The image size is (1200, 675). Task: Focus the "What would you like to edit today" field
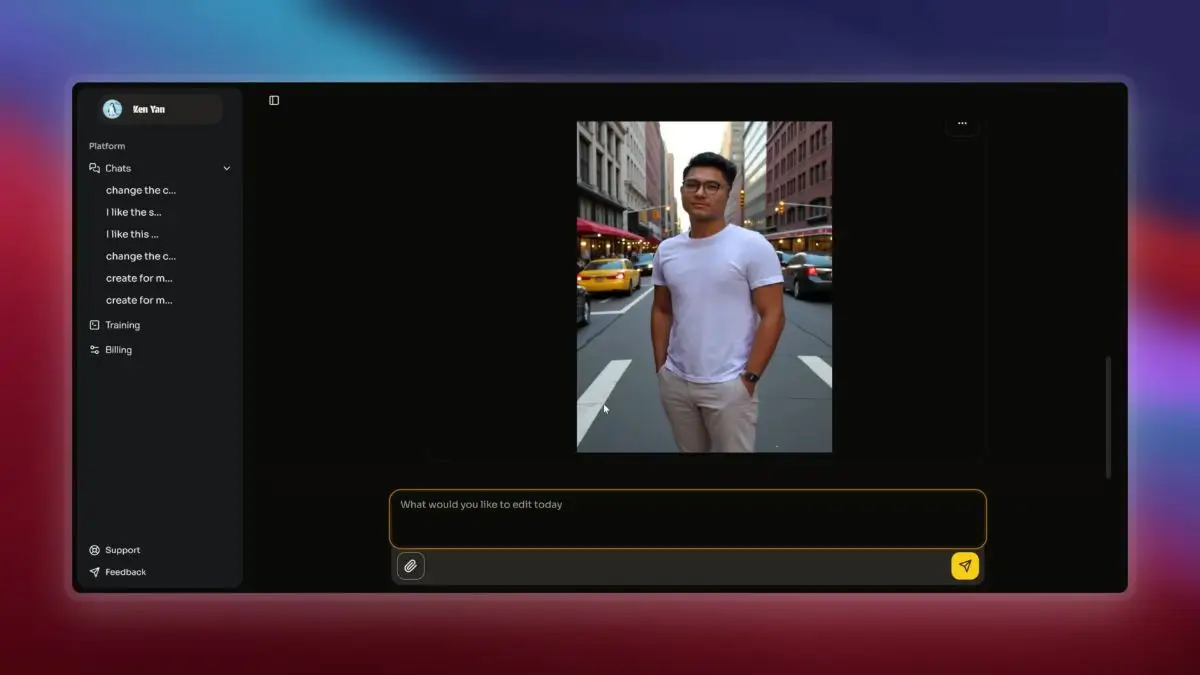687,518
